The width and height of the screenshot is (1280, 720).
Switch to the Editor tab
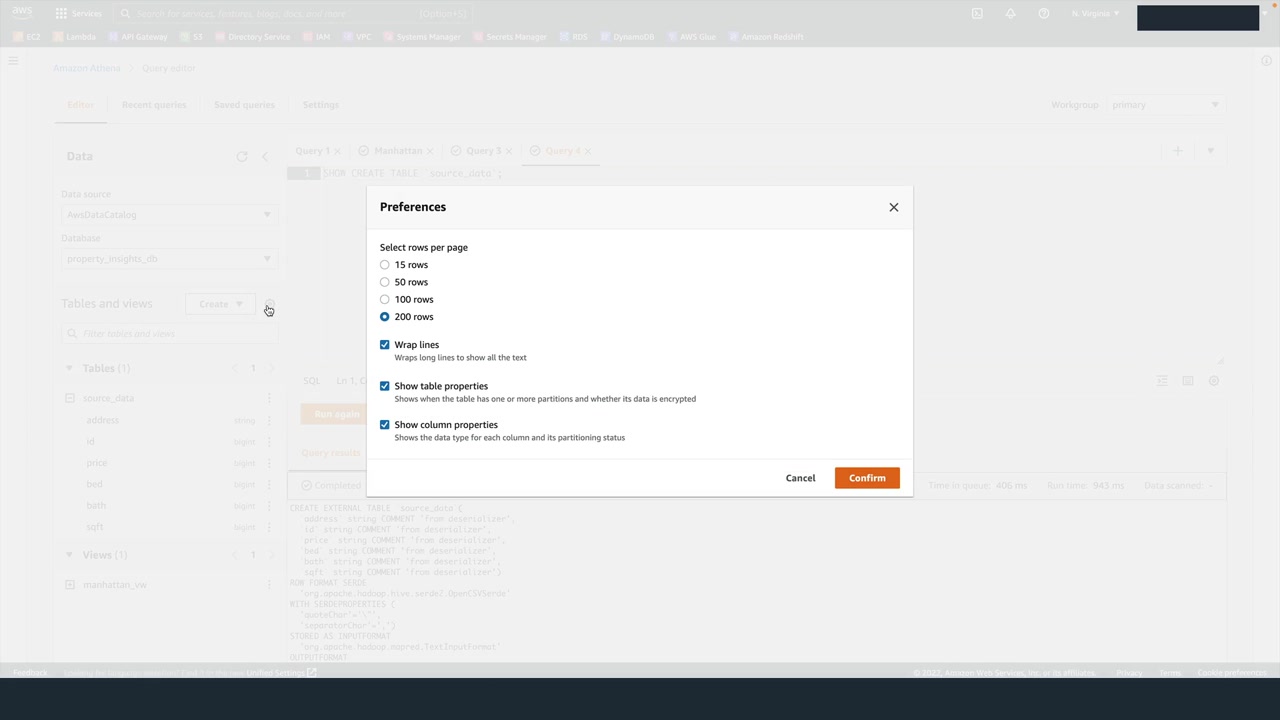pos(80,105)
